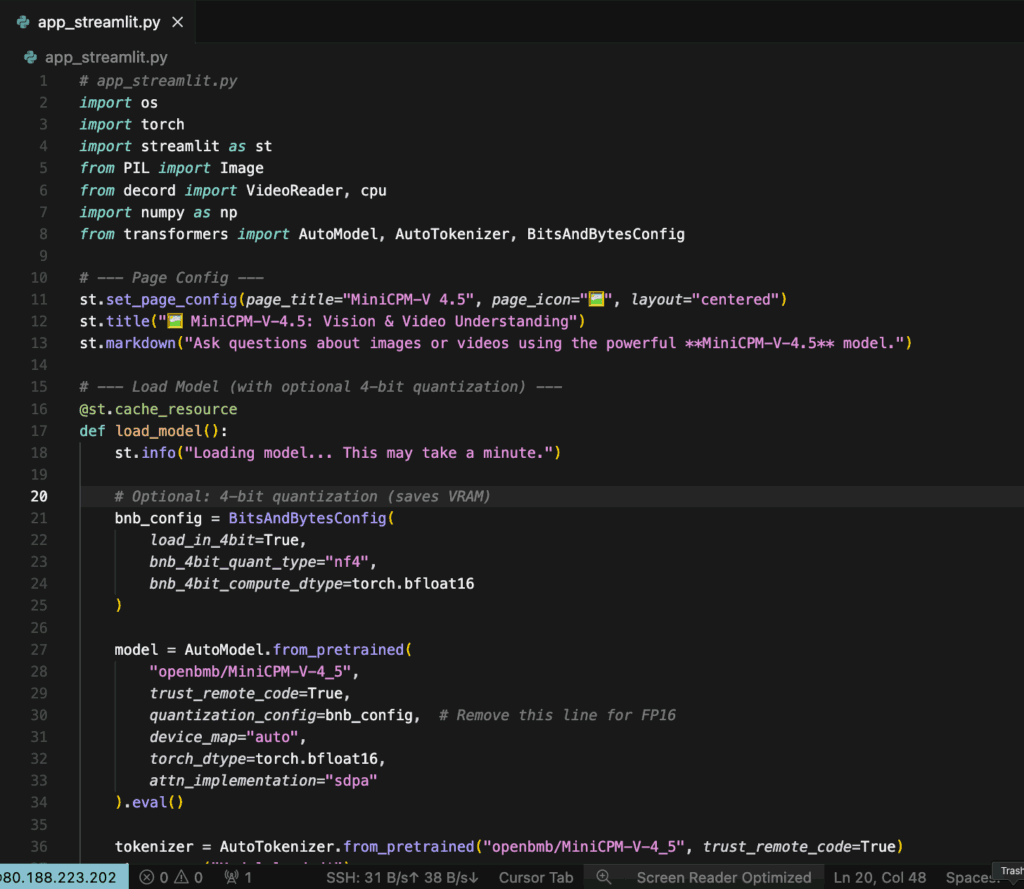Image resolution: width=1024 pixels, height=889 pixels.
Task: Click '# Remove this line for FP16' comment
Action: pyautogui.click(x=558, y=715)
